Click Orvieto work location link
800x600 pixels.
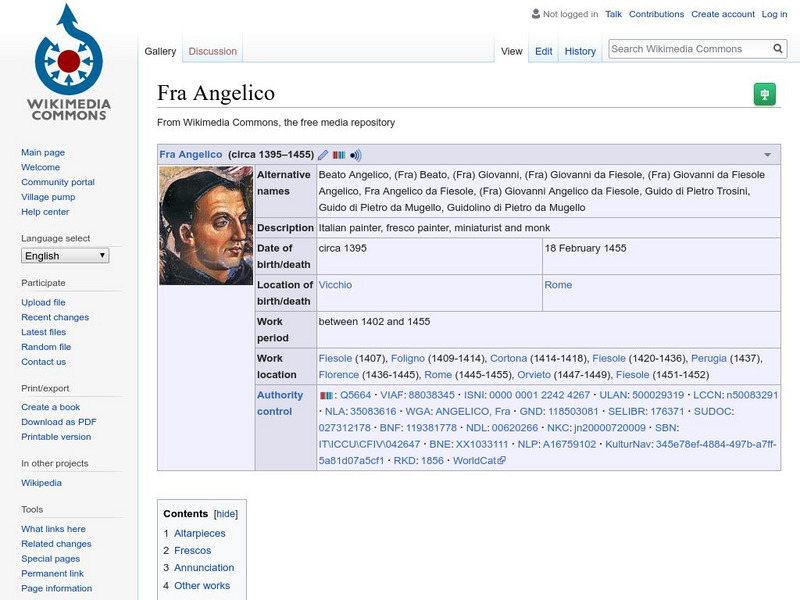[534, 374]
